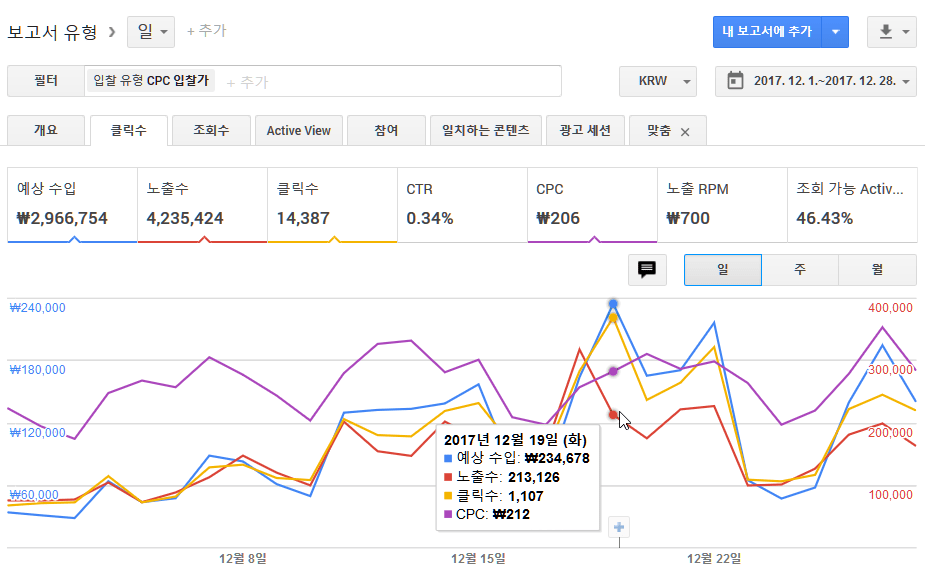Switch chart granularity to 주

[x=800, y=270]
